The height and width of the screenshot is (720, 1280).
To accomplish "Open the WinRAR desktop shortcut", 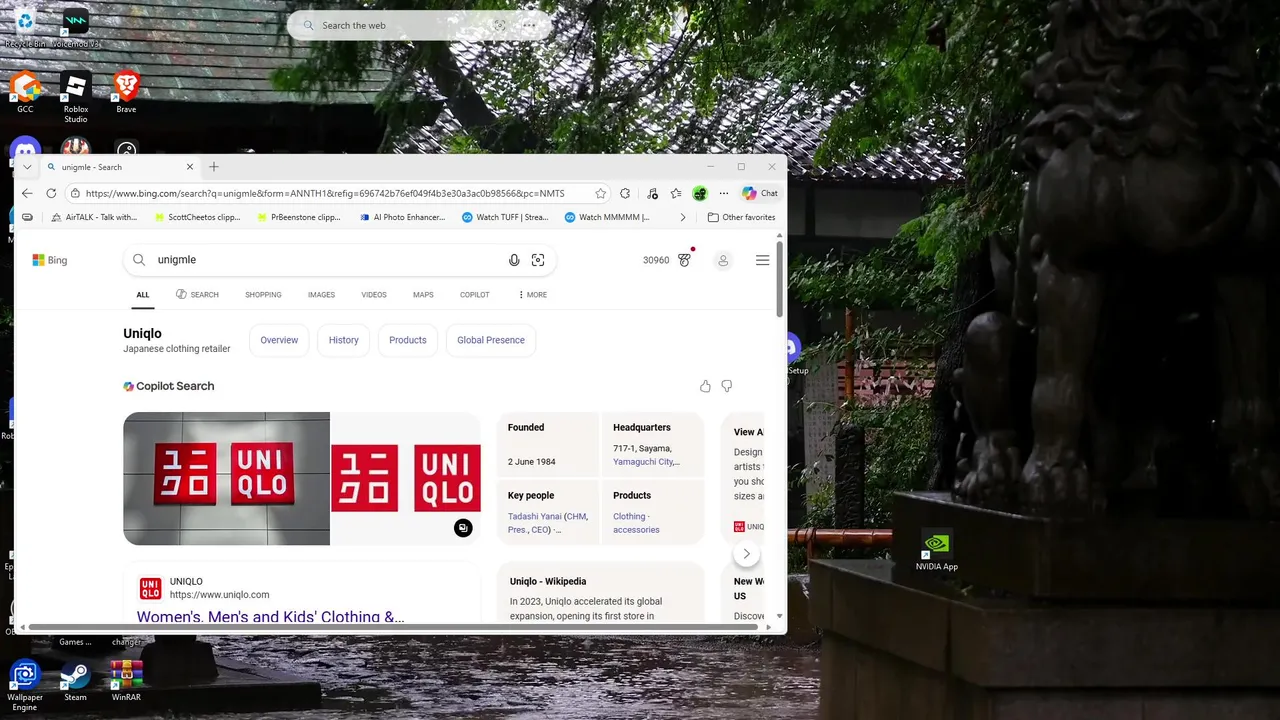I will 126,680.
